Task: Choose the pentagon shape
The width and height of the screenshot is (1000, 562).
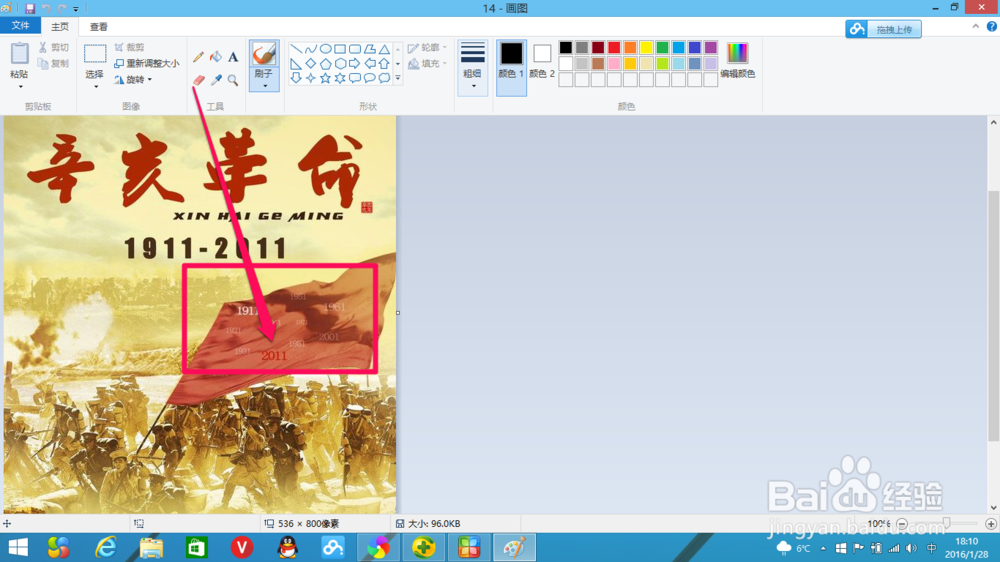Action: (325, 63)
